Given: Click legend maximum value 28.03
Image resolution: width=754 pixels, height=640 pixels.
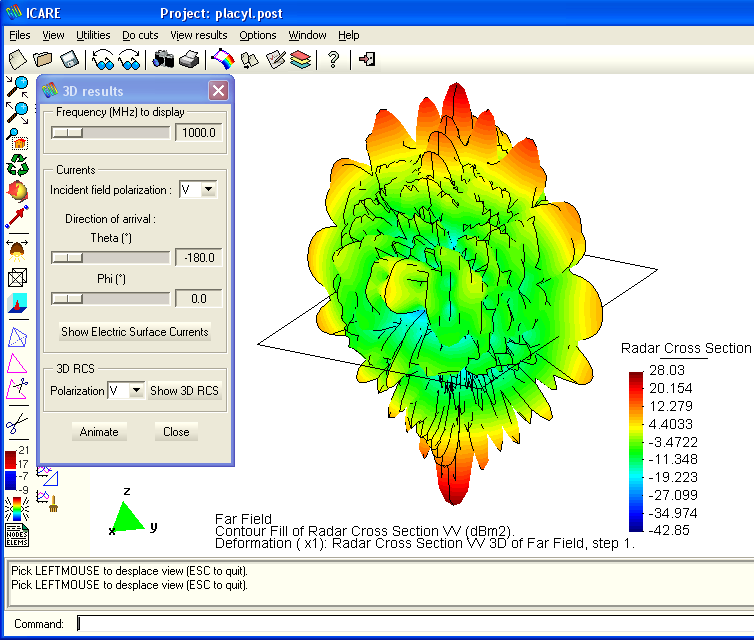Looking at the screenshot, I should [x=666, y=370].
